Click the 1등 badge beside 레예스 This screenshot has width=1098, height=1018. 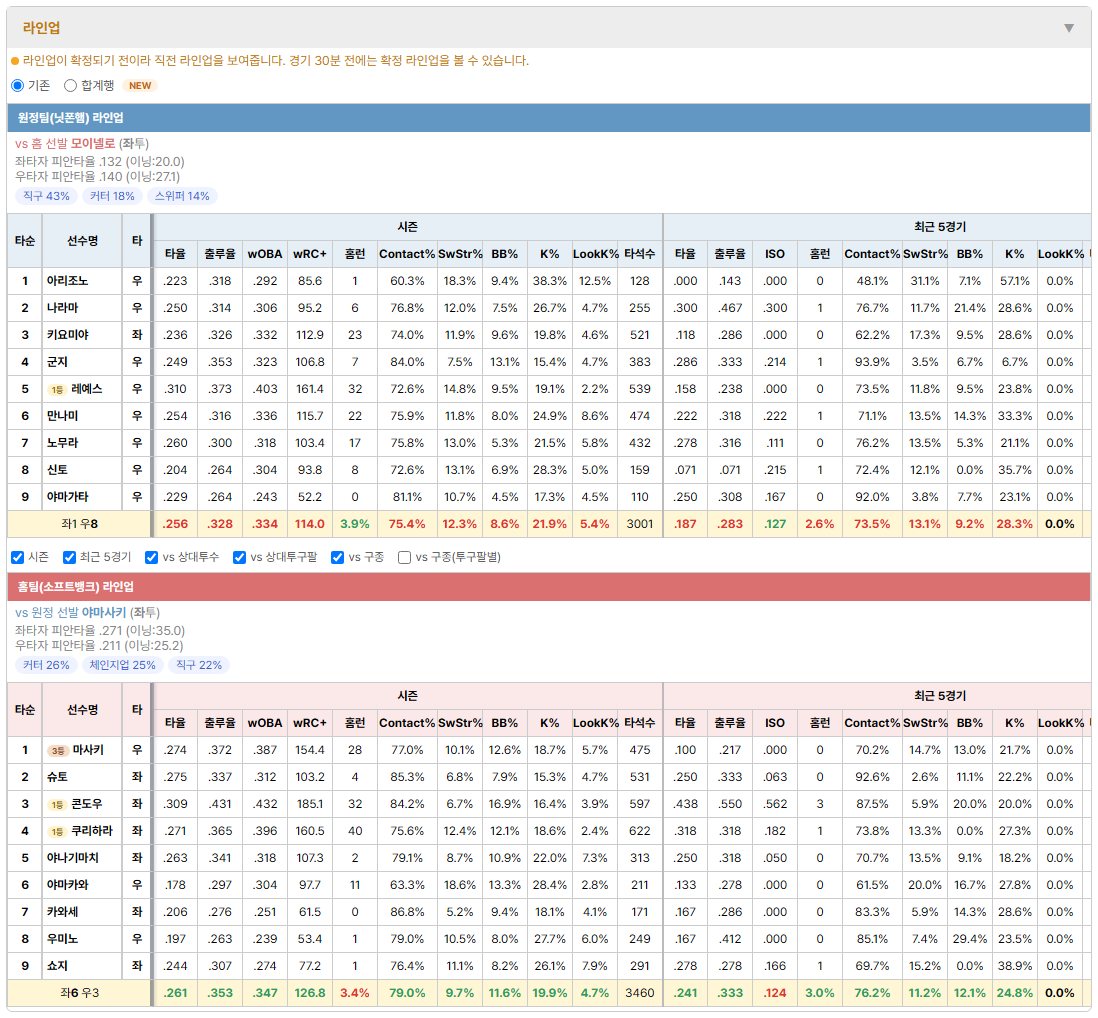57,390
